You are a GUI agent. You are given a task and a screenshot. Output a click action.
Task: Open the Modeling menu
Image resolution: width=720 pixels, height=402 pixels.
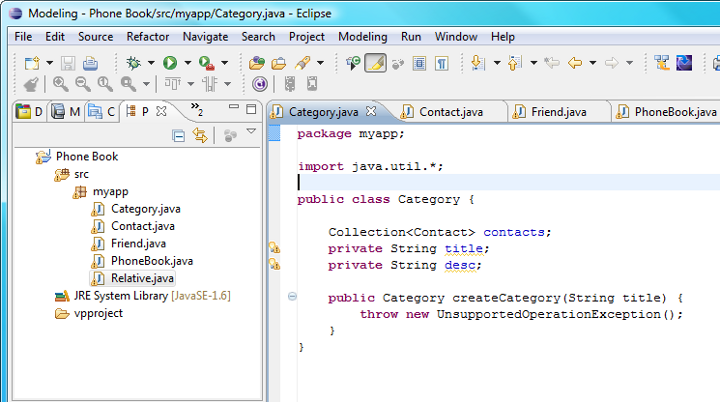click(363, 37)
